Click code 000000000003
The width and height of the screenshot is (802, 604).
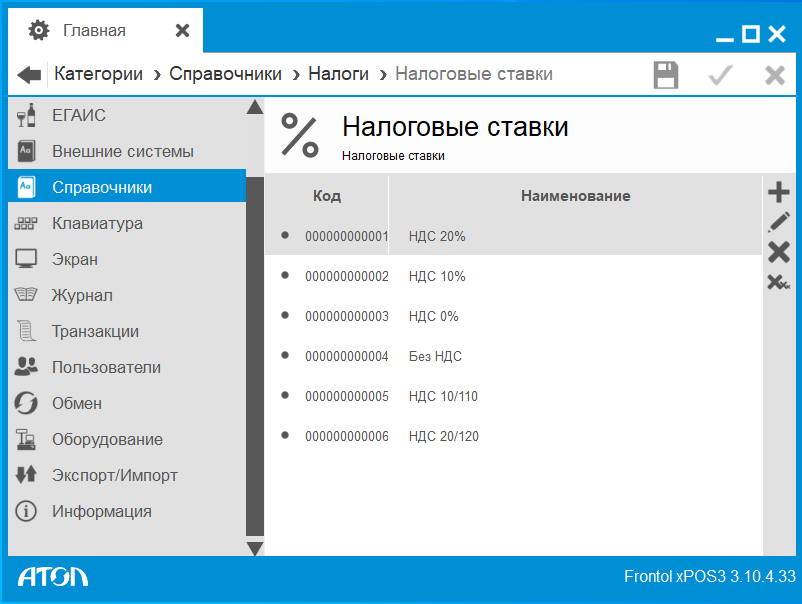click(x=347, y=316)
